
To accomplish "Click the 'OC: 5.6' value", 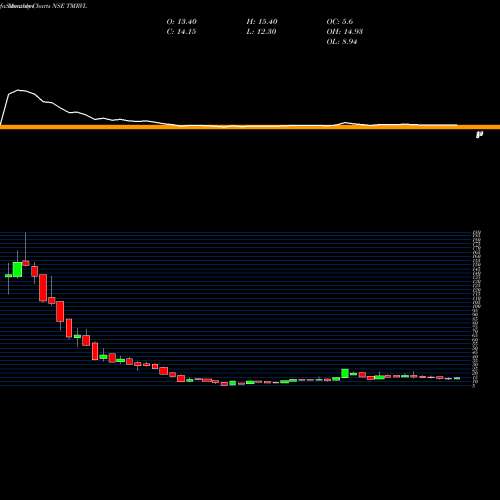I will (340, 22).
